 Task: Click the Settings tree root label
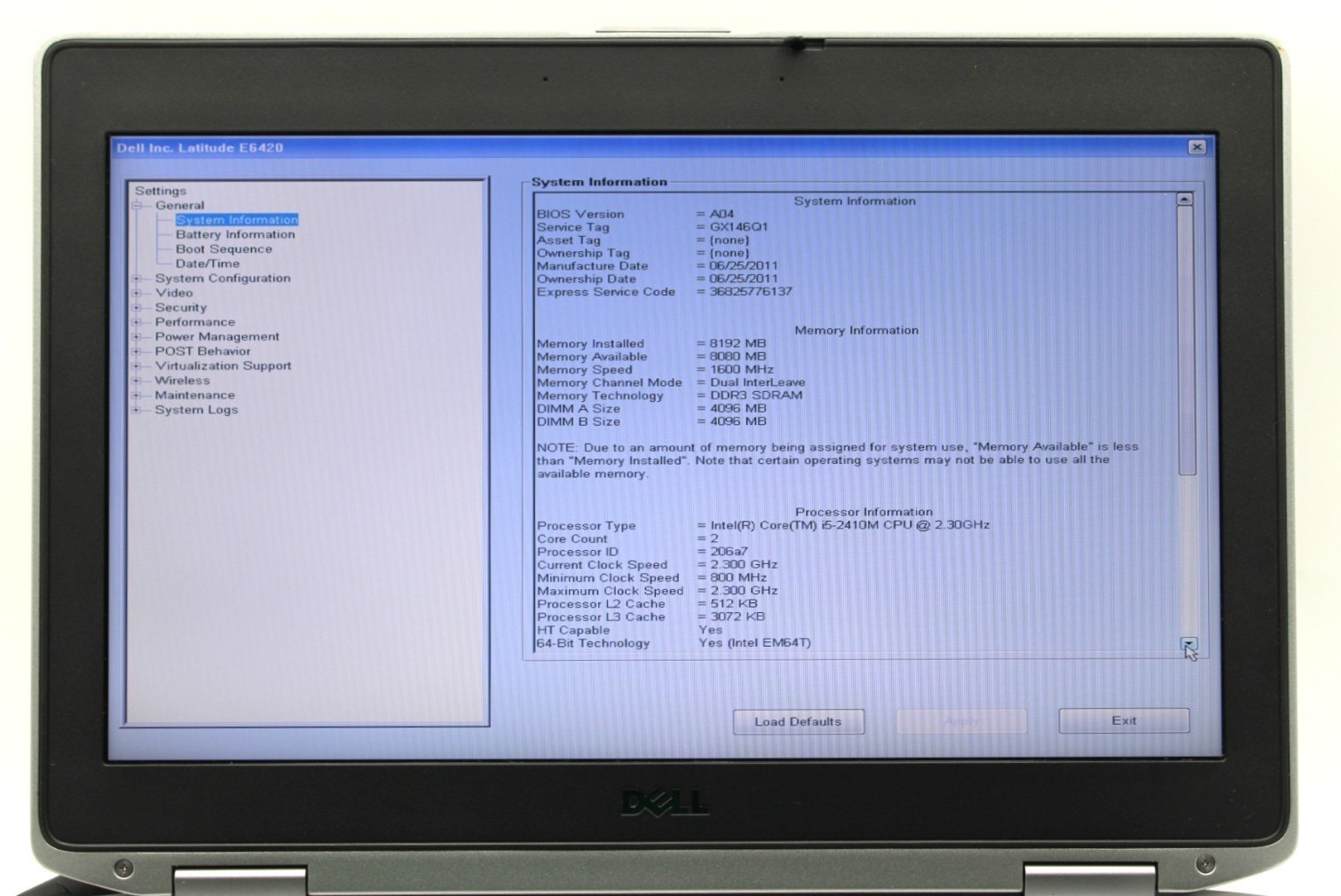tap(161, 191)
